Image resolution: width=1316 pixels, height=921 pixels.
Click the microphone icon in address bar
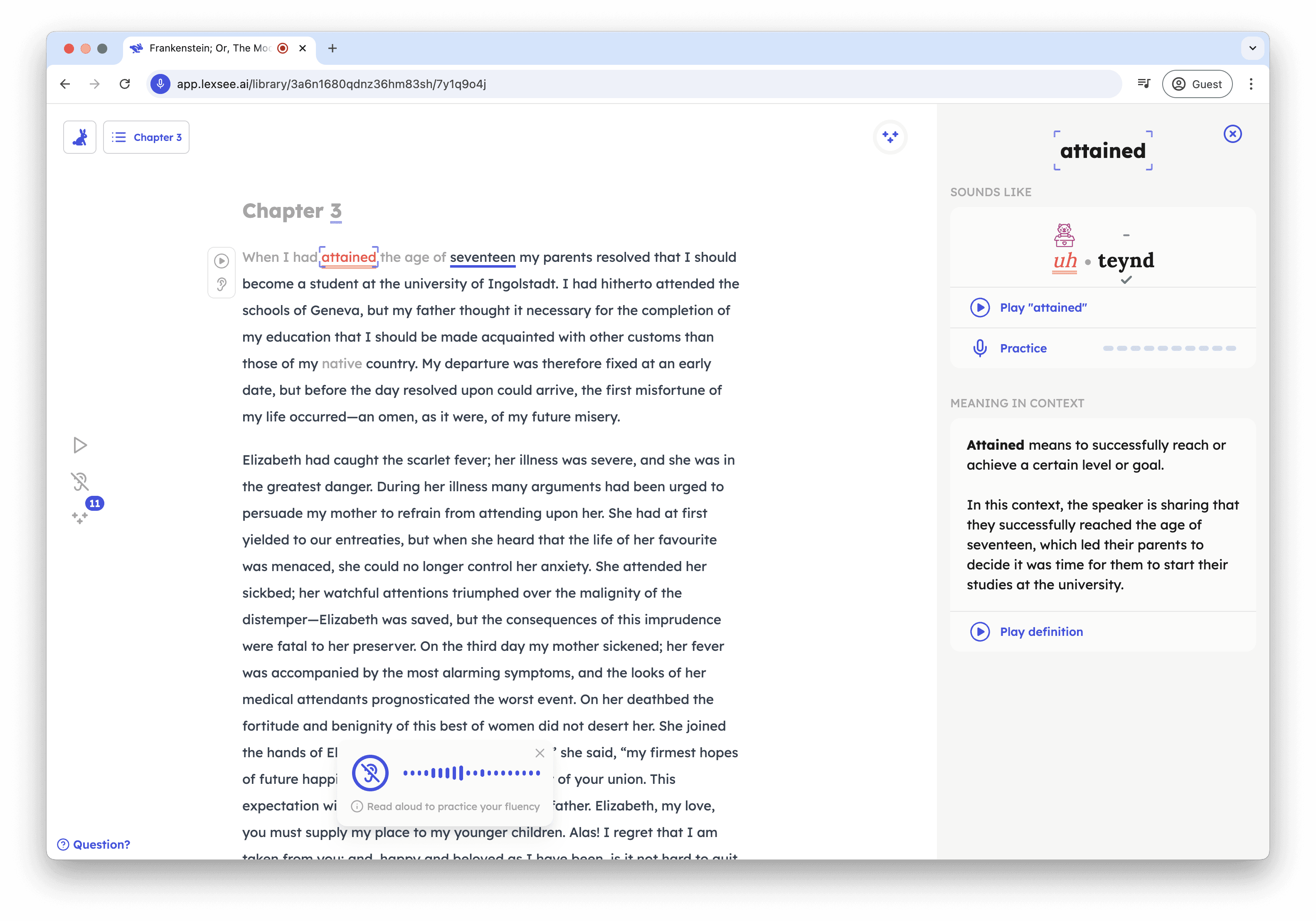click(x=160, y=84)
